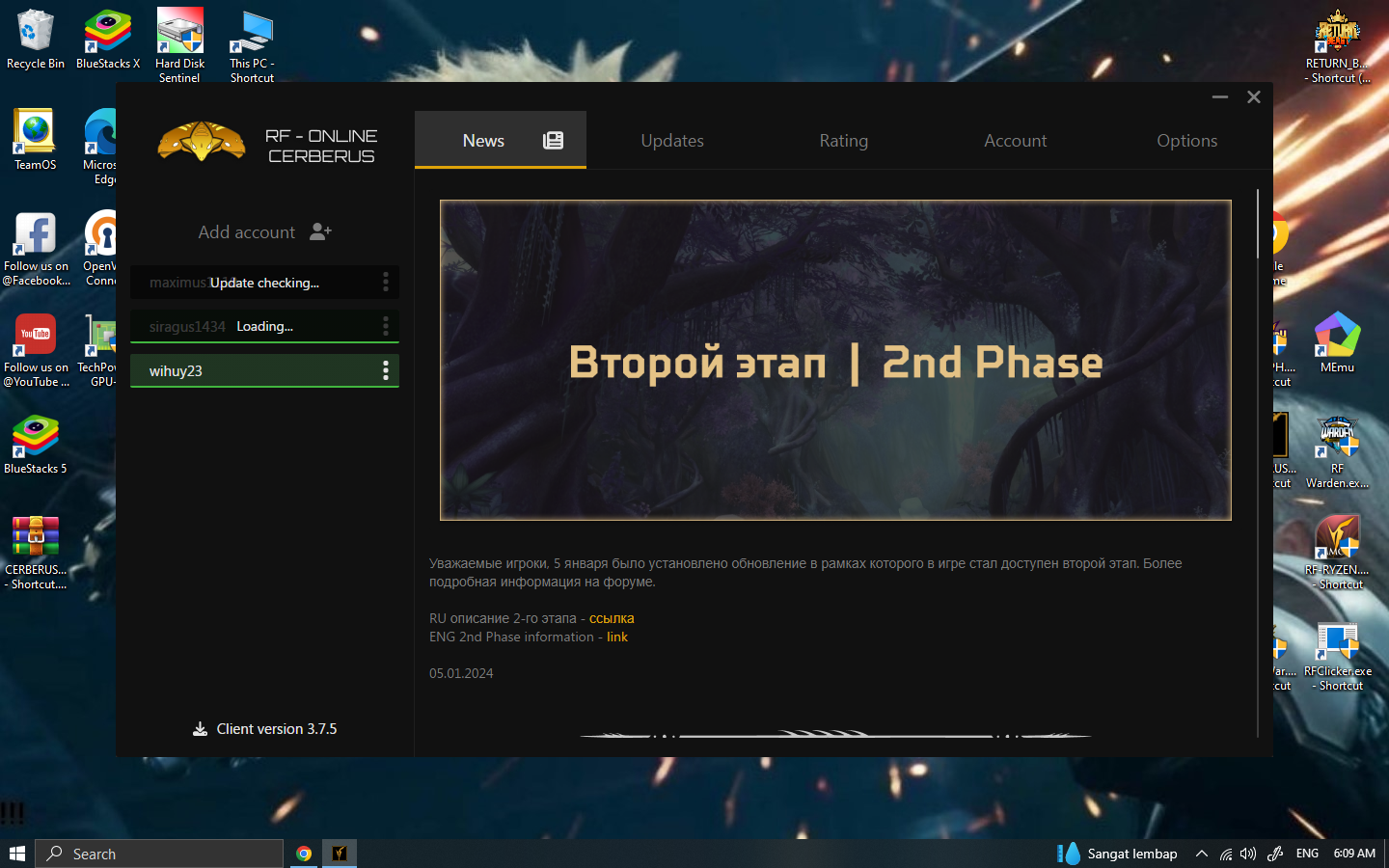Click the add-user icon next to Add account
1389x868 pixels.
[x=320, y=231]
